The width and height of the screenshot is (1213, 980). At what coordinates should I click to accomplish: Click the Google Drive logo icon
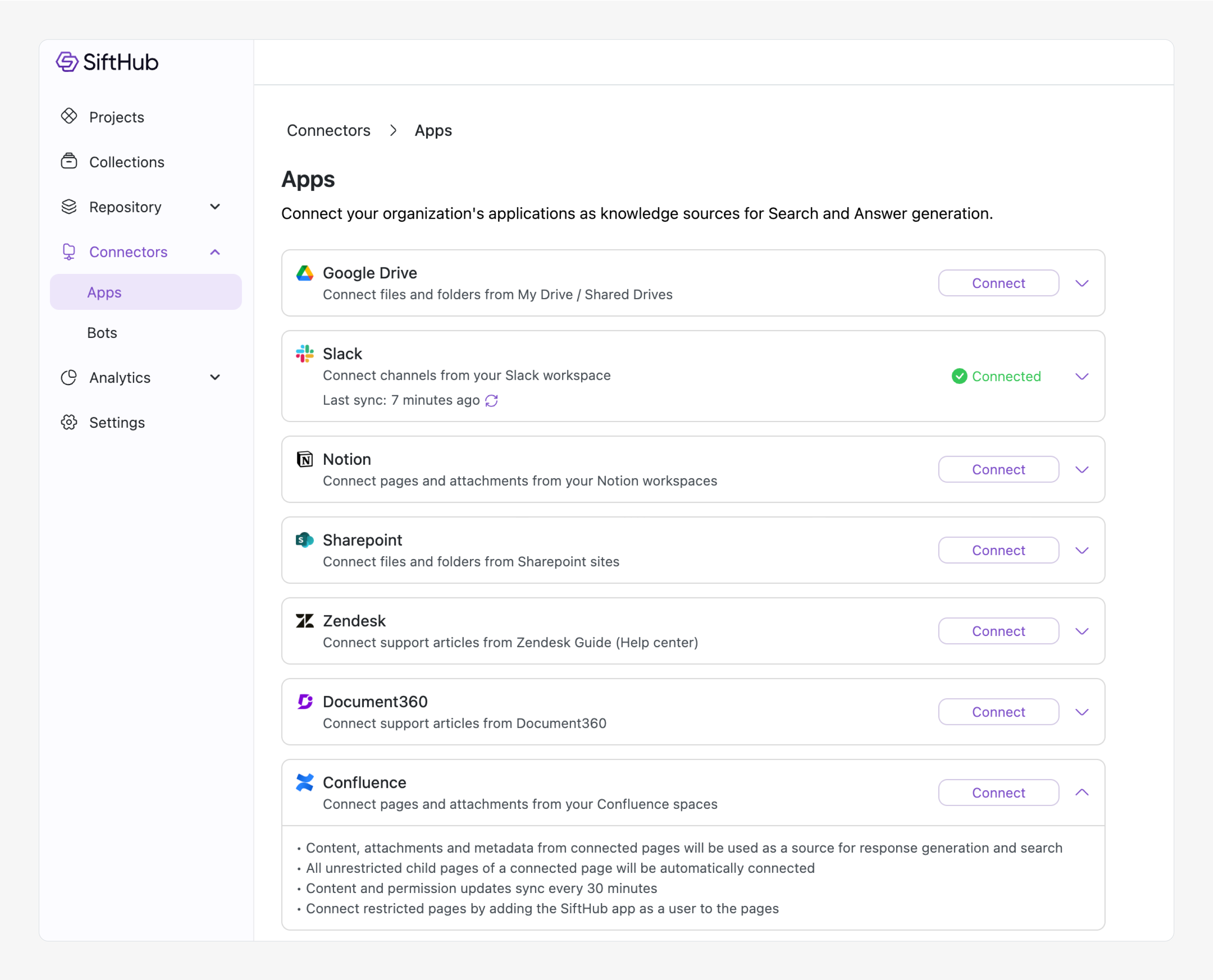click(305, 273)
